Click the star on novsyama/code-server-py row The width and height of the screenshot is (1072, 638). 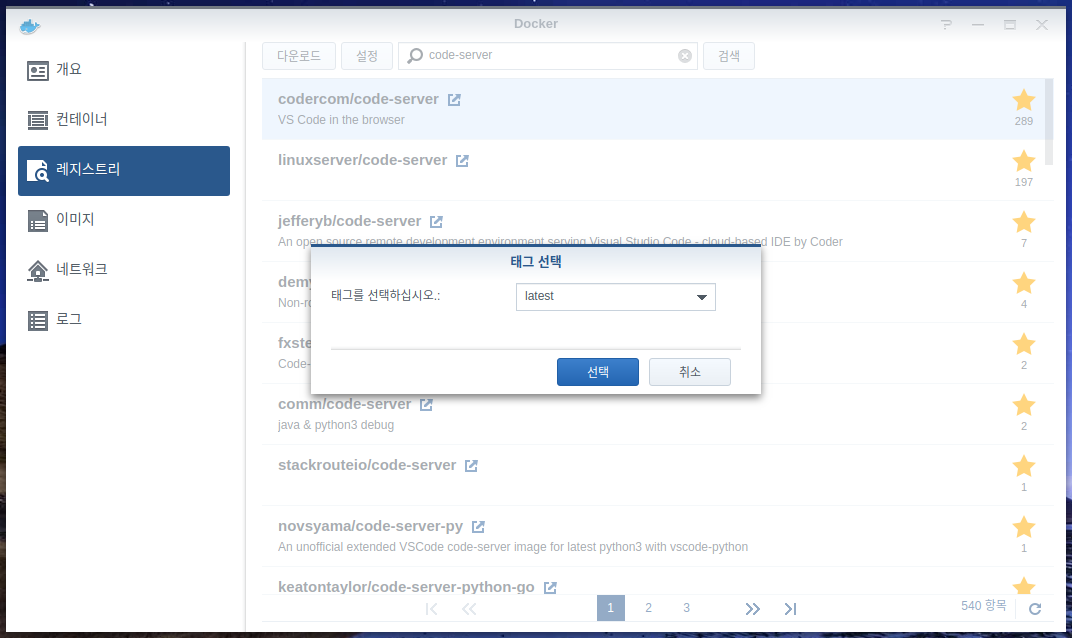pos(1023,527)
